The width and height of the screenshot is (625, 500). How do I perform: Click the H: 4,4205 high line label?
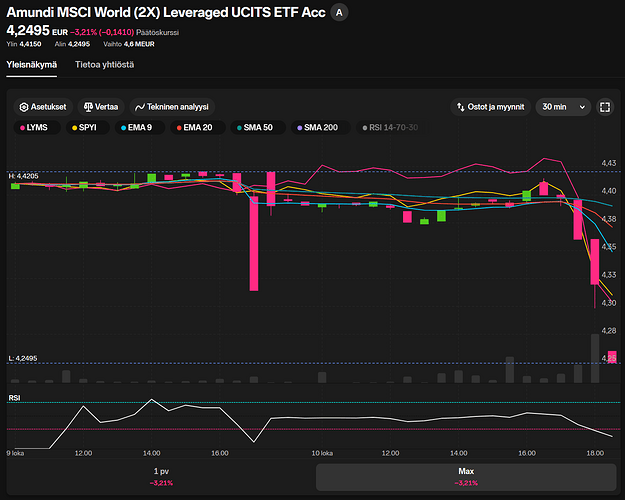pos(24,176)
